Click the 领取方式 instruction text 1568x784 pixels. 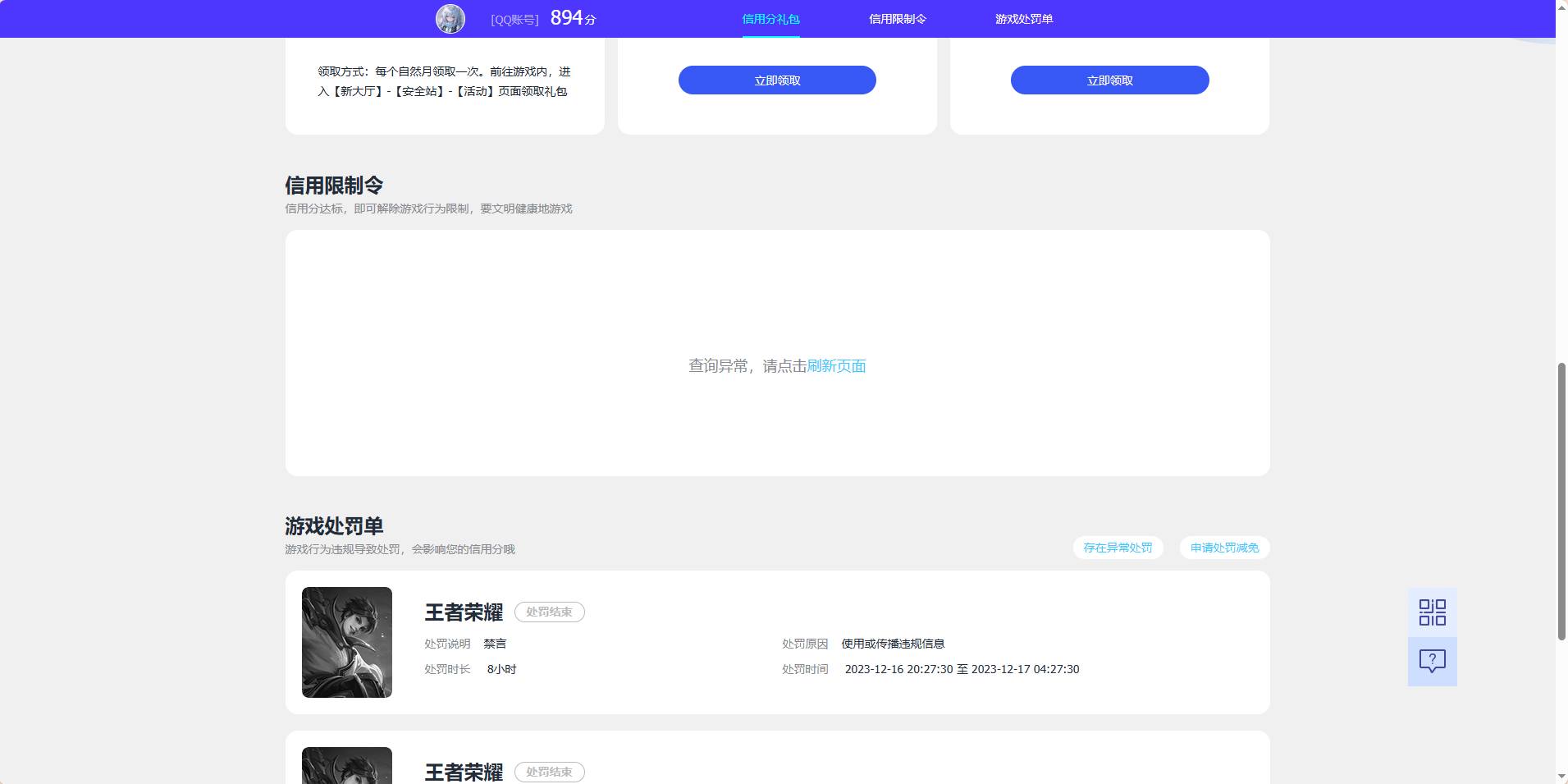(x=444, y=81)
